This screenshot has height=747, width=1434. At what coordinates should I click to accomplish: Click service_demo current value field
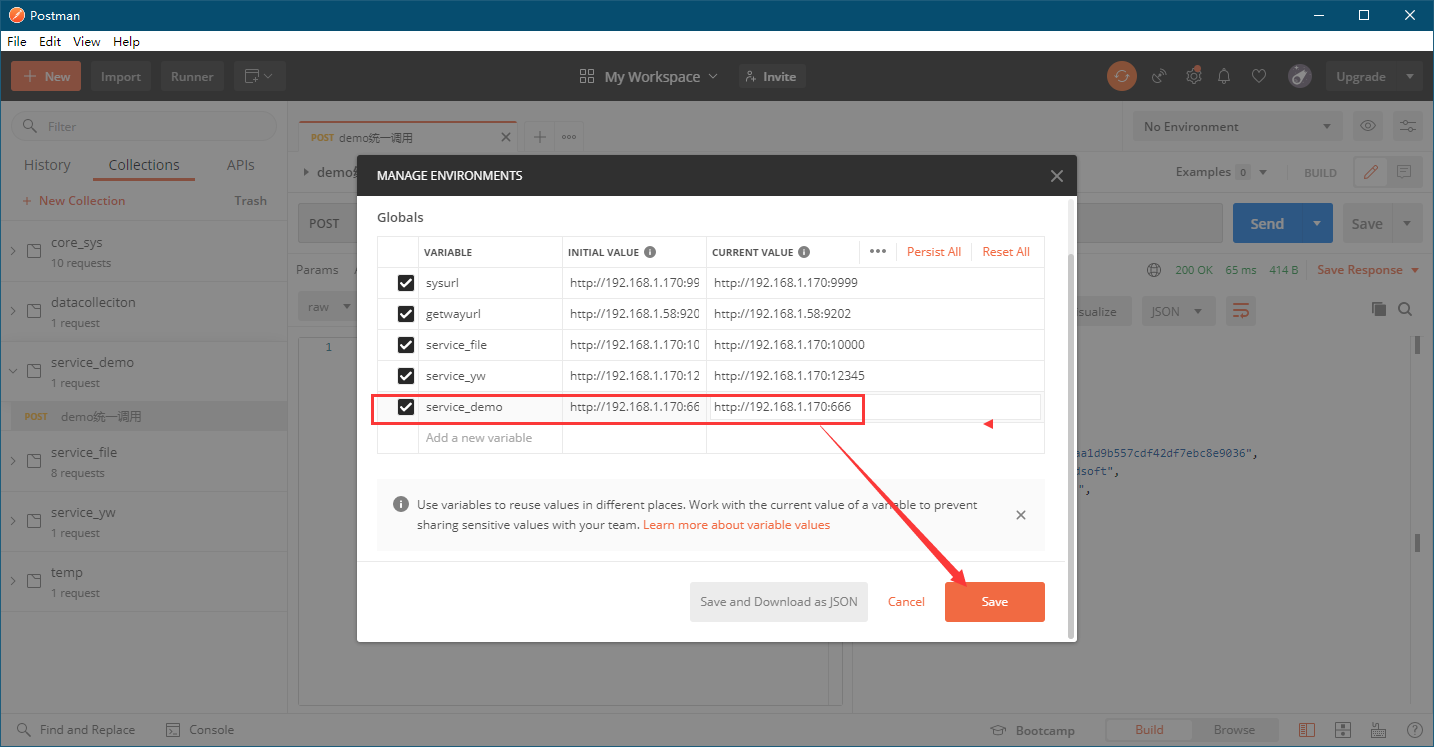pyautogui.click(x=875, y=407)
